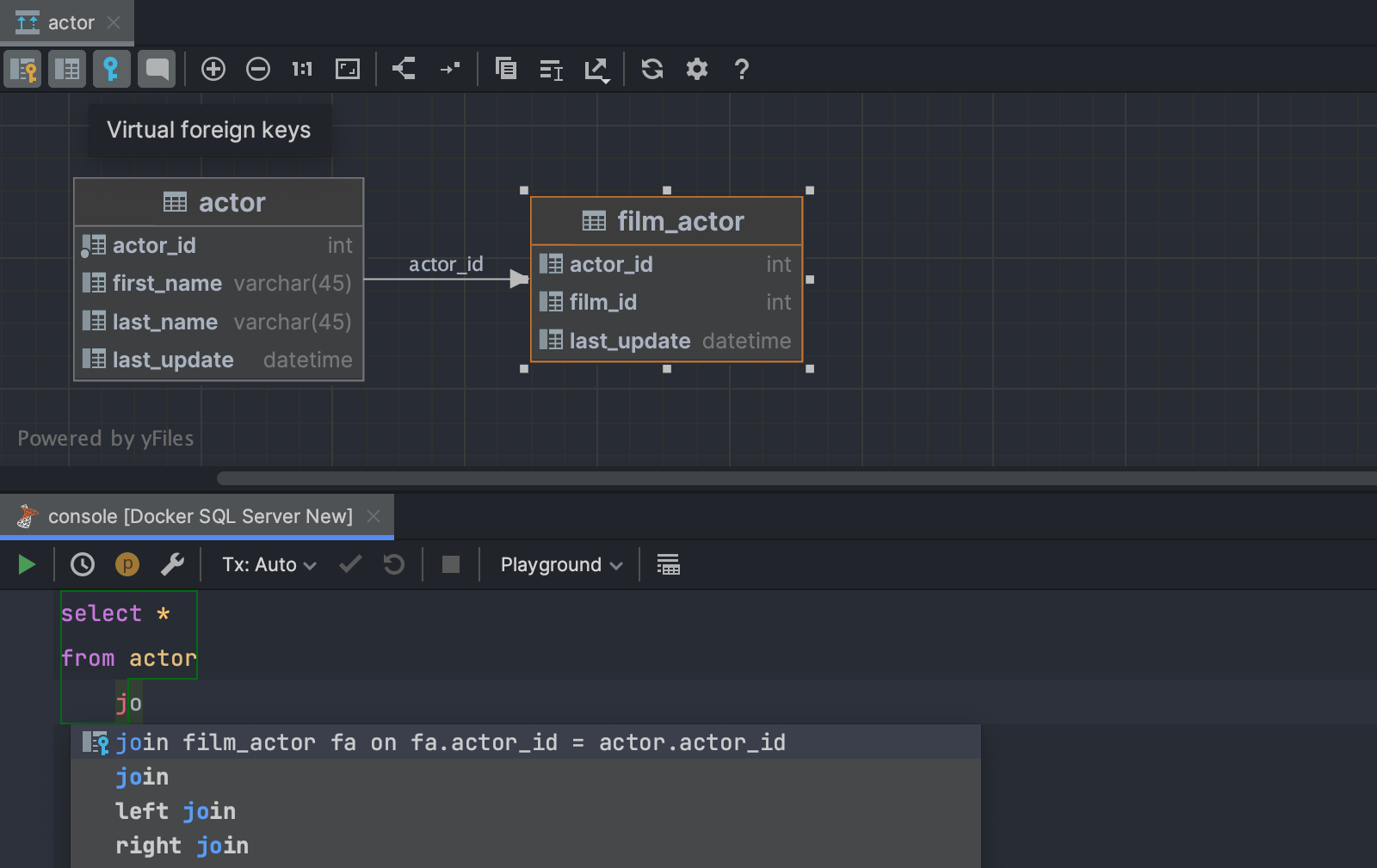Screen dimensions: 1377x868
Task: Stop query execution square button
Action: 451,564
